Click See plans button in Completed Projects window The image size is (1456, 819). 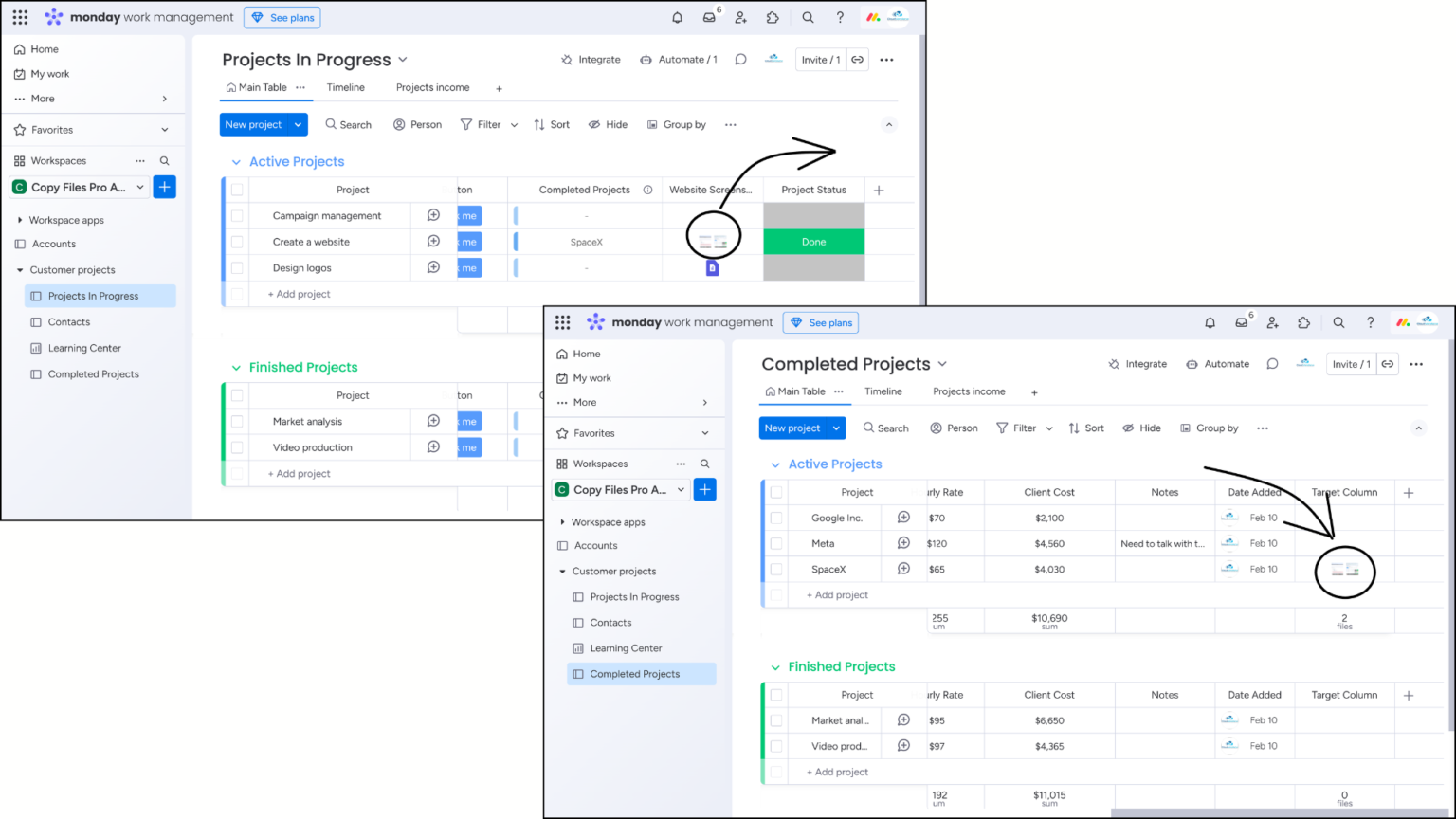821,322
